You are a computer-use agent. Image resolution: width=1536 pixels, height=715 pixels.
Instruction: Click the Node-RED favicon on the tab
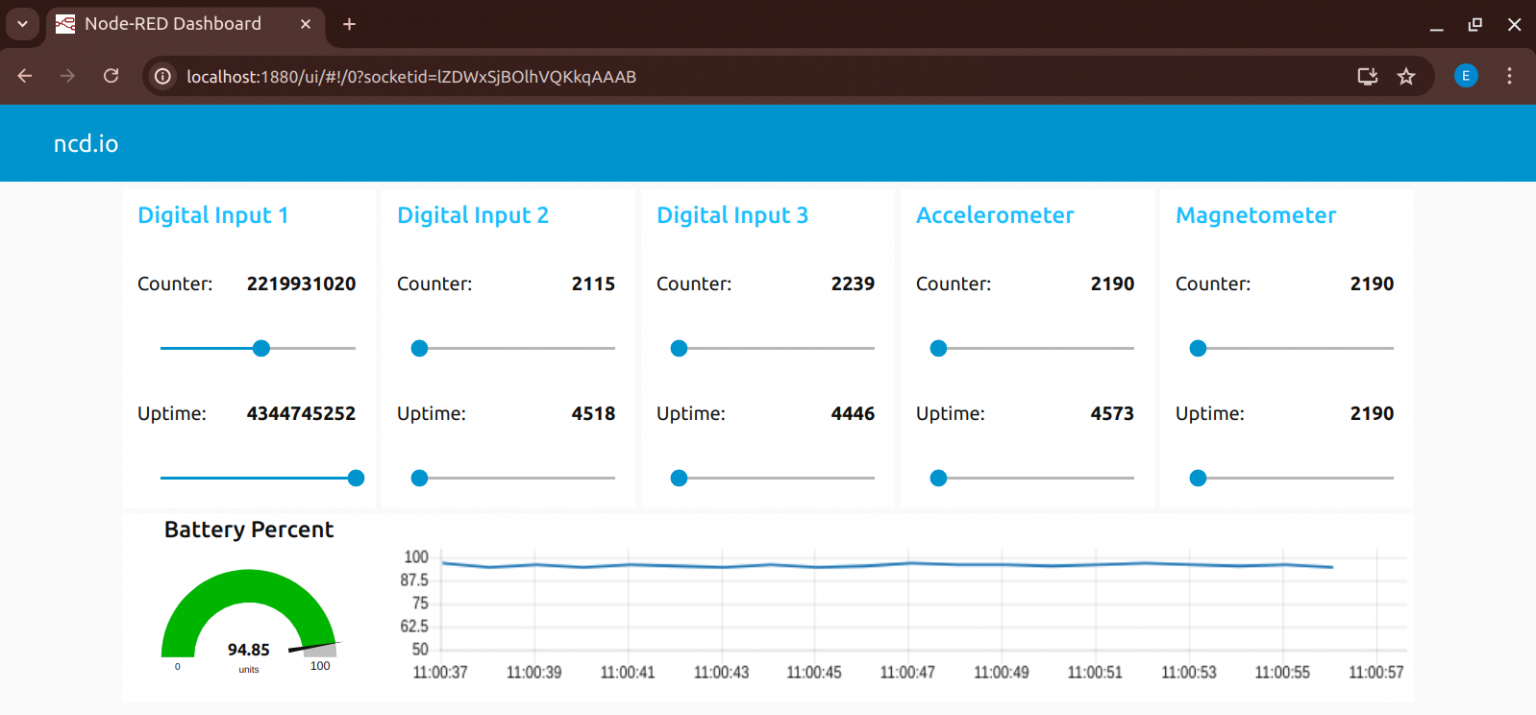(x=65, y=24)
